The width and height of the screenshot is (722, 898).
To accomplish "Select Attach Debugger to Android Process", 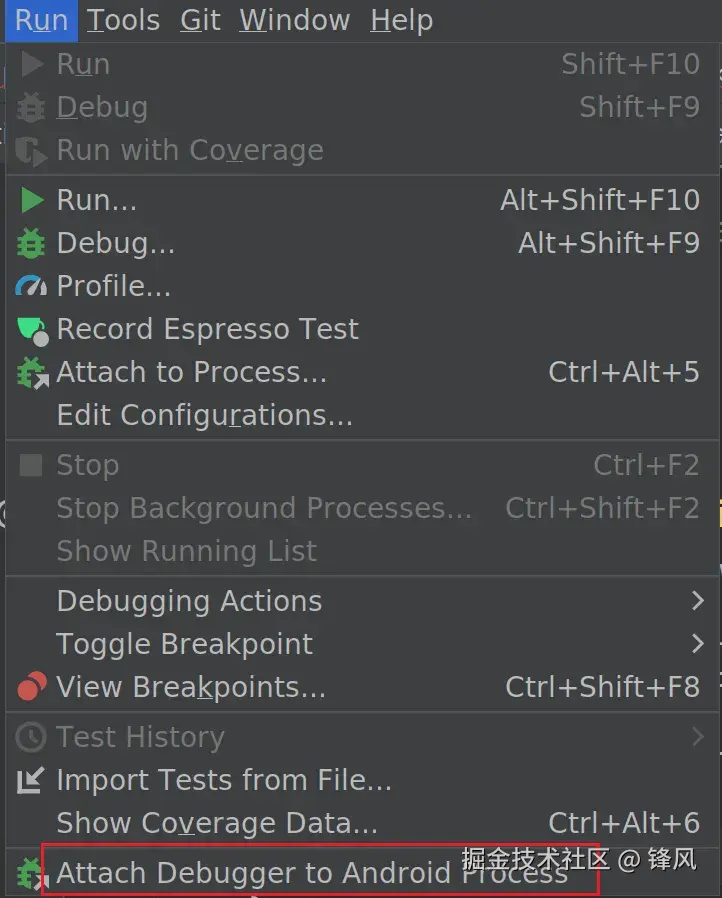I will tap(311, 873).
